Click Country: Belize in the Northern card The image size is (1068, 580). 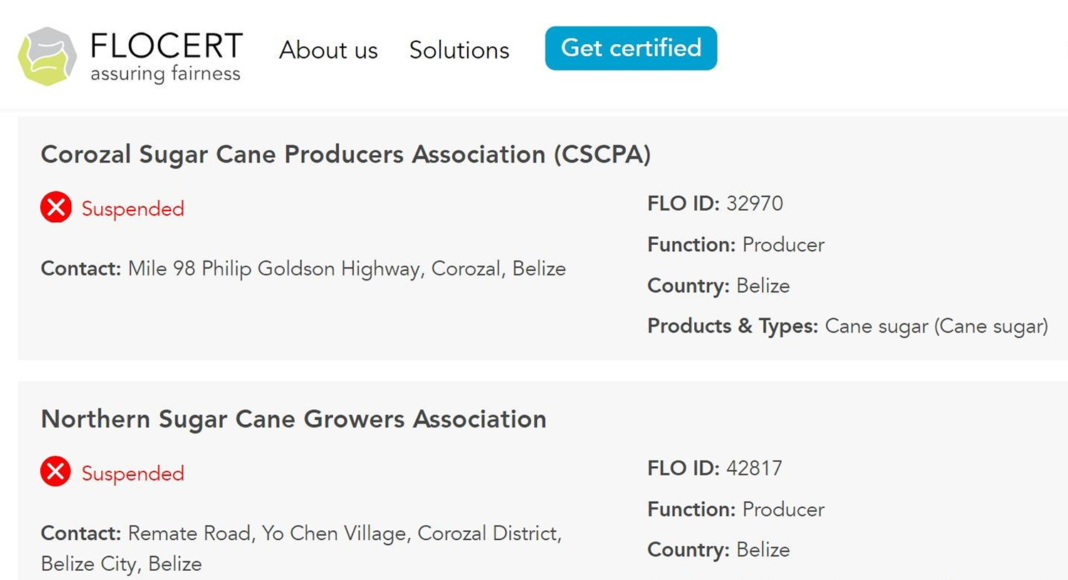pos(719,549)
